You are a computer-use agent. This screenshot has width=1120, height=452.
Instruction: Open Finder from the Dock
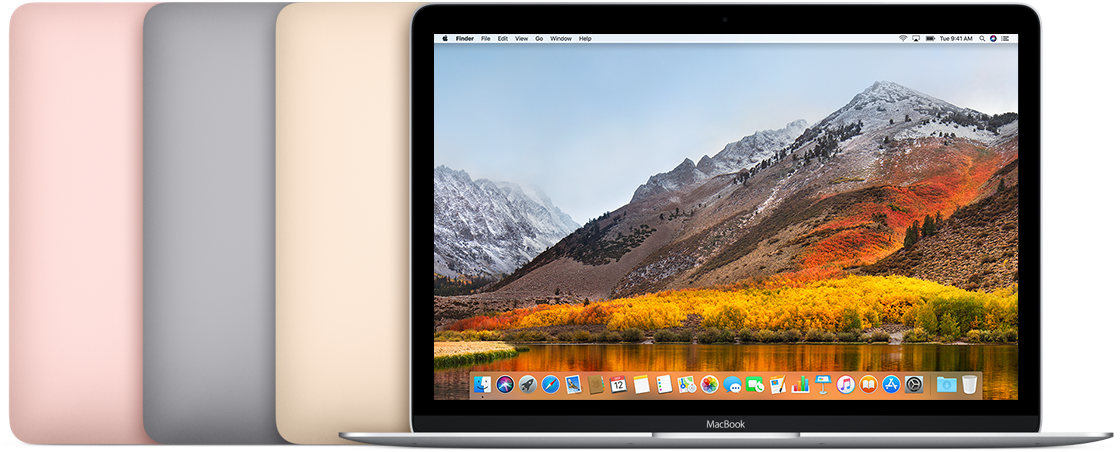coord(482,384)
